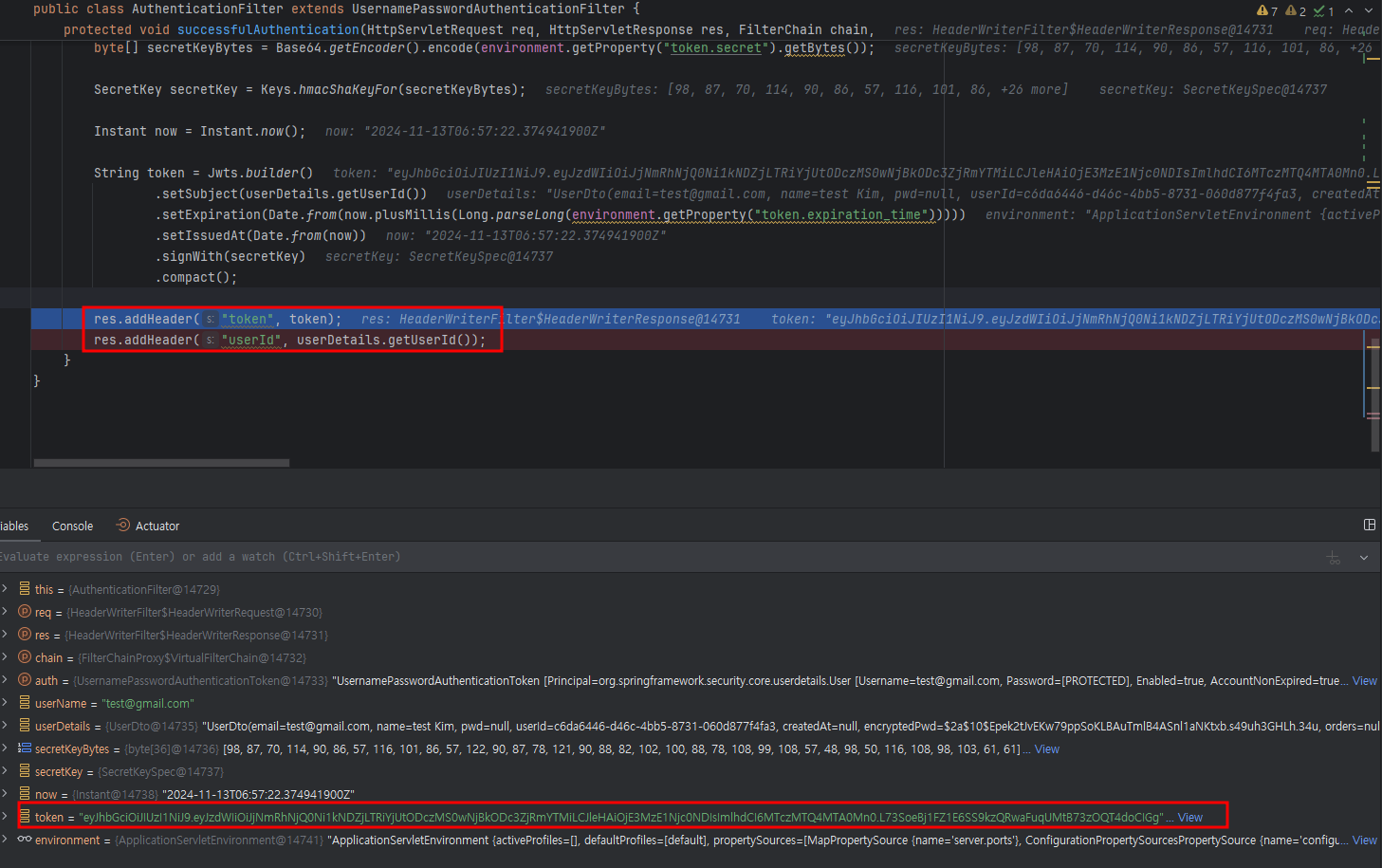Click the parameter icon of 'req' variable
The width and height of the screenshot is (1382, 868).
pyautogui.click(x=25, y=612)
